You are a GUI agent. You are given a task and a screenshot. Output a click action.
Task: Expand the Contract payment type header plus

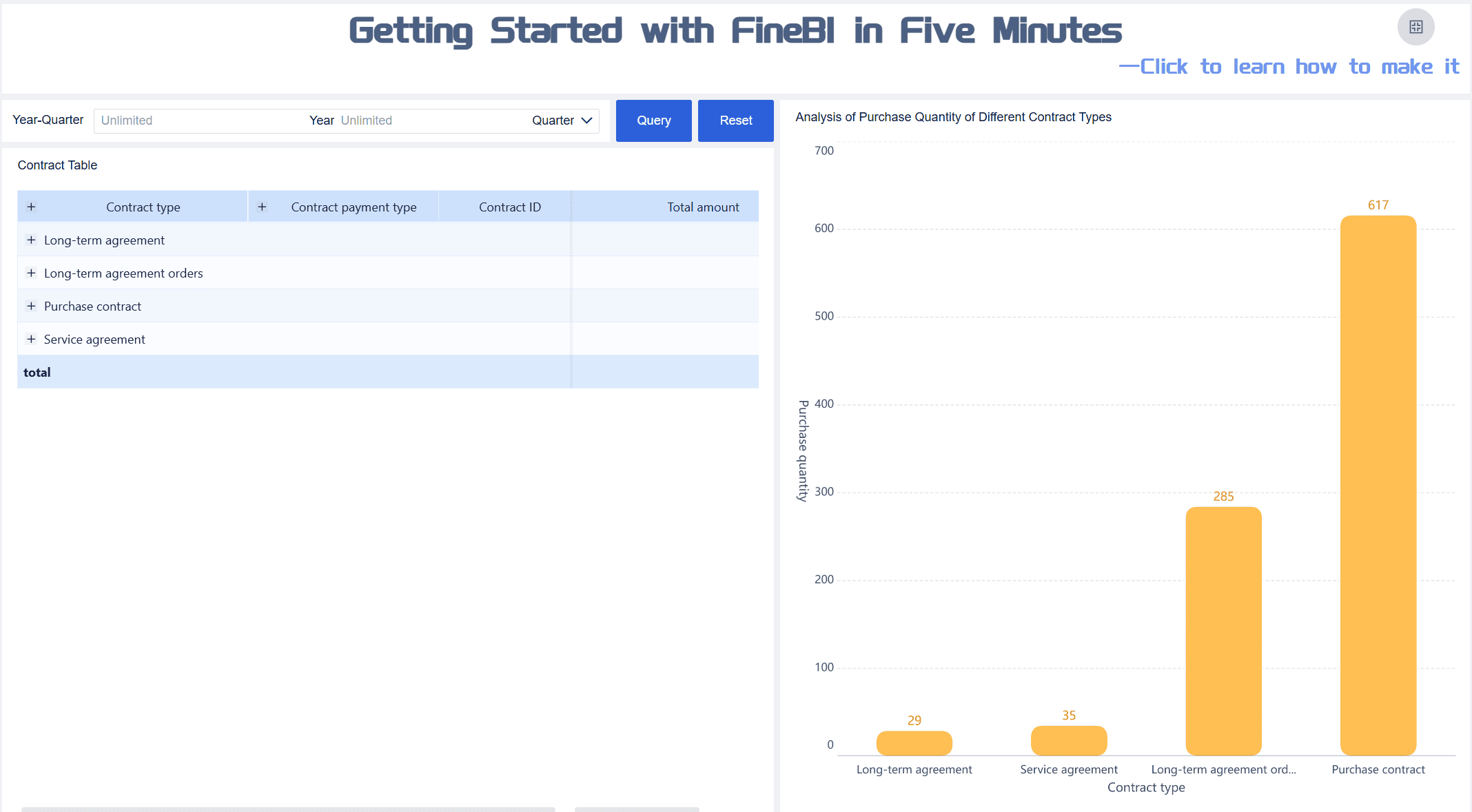[262, 207]
